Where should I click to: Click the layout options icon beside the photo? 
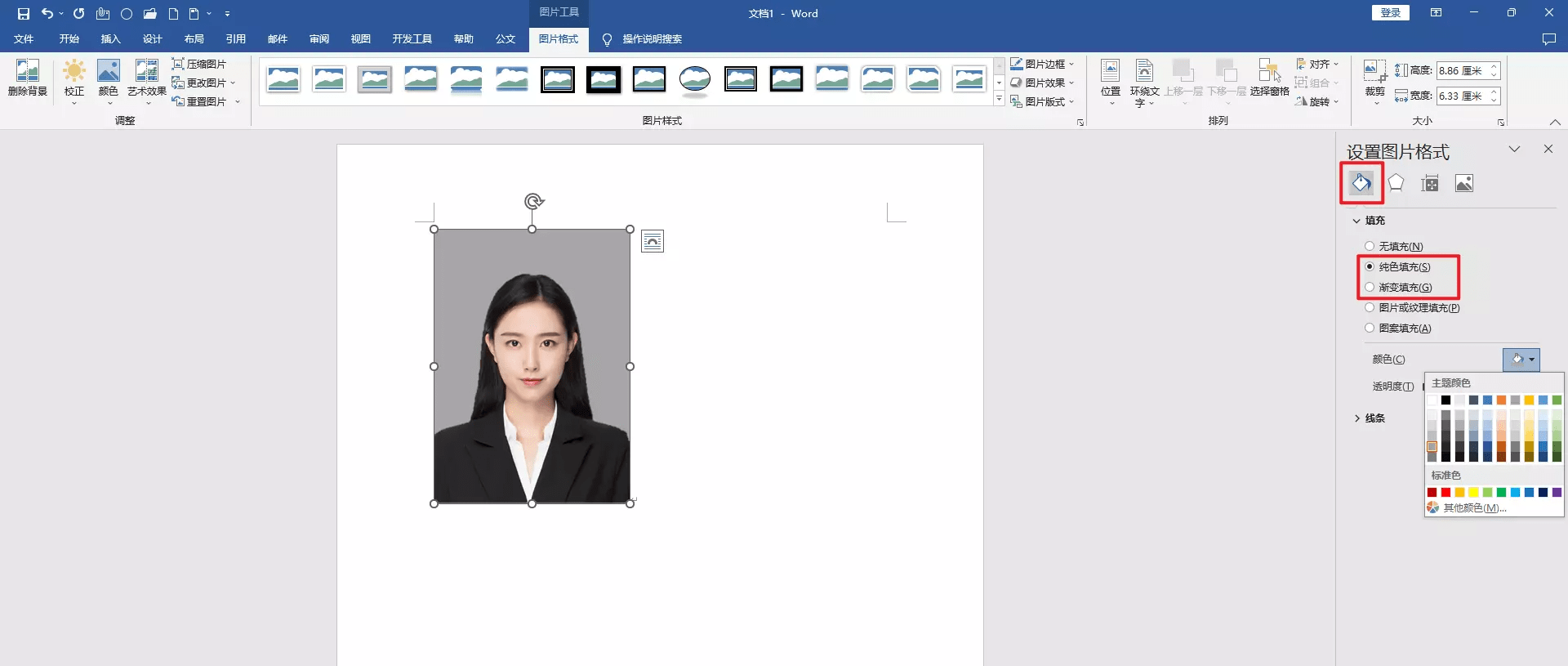pos(653,241)
